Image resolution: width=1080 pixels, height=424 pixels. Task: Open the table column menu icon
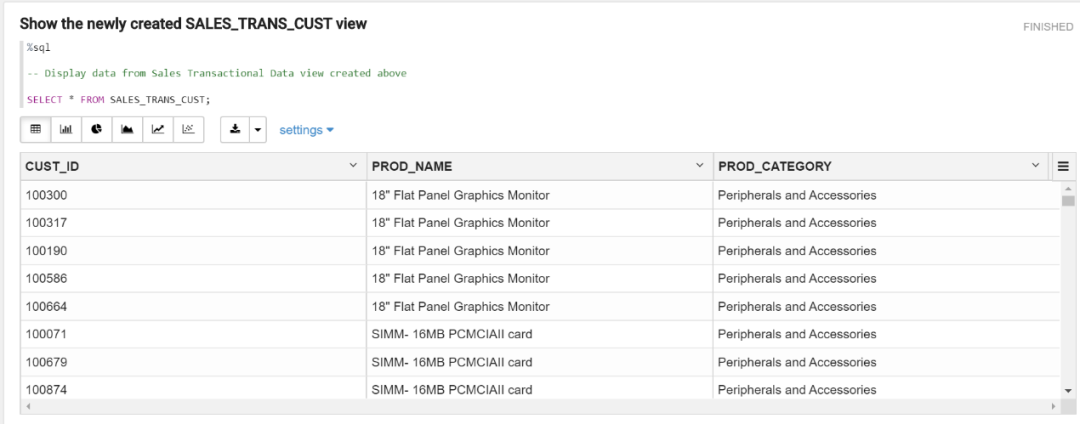[x=1063, y=166]
